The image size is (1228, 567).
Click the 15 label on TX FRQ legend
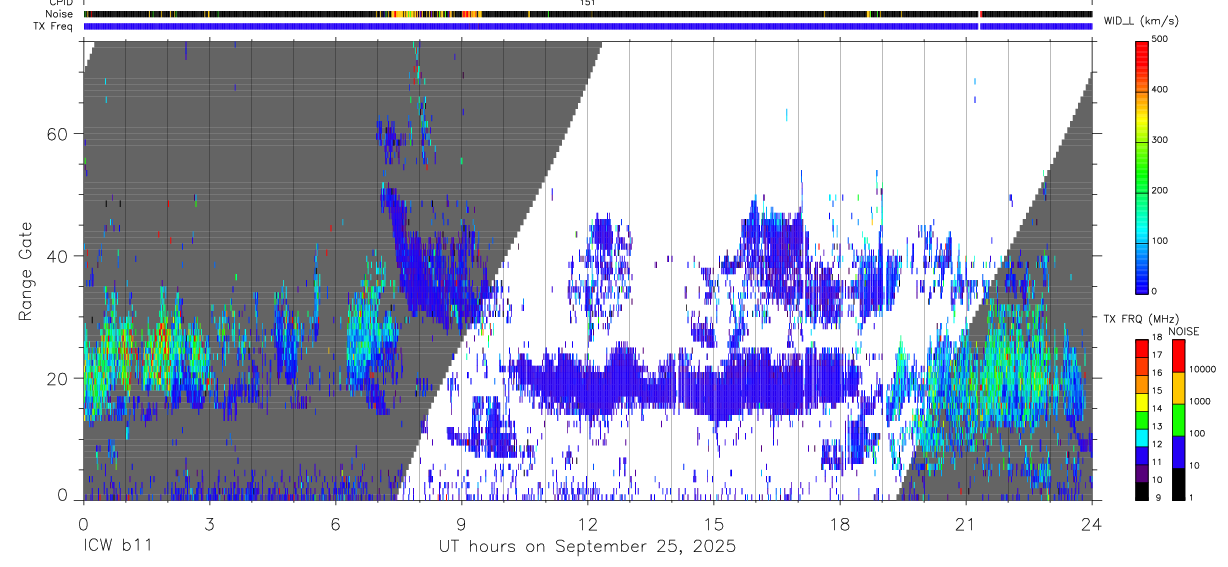[1157, 391]
